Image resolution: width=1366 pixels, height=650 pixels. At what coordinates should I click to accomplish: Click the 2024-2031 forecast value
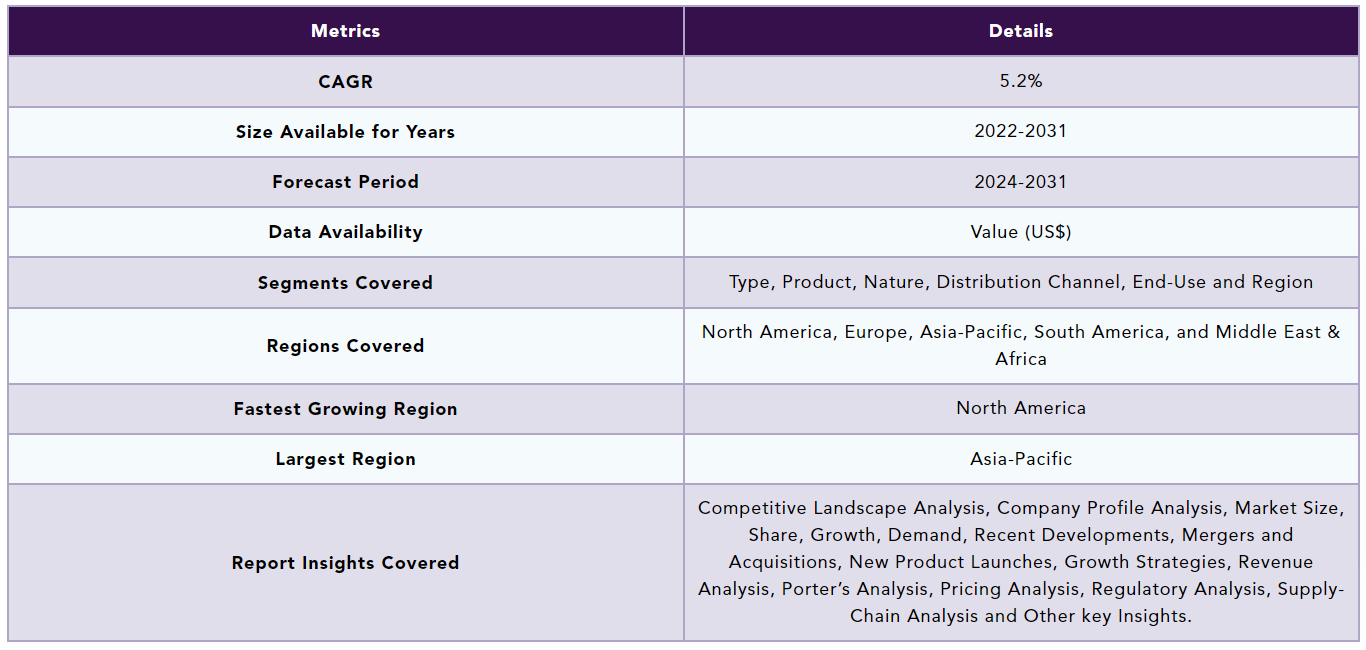(x=1020, y=182)
